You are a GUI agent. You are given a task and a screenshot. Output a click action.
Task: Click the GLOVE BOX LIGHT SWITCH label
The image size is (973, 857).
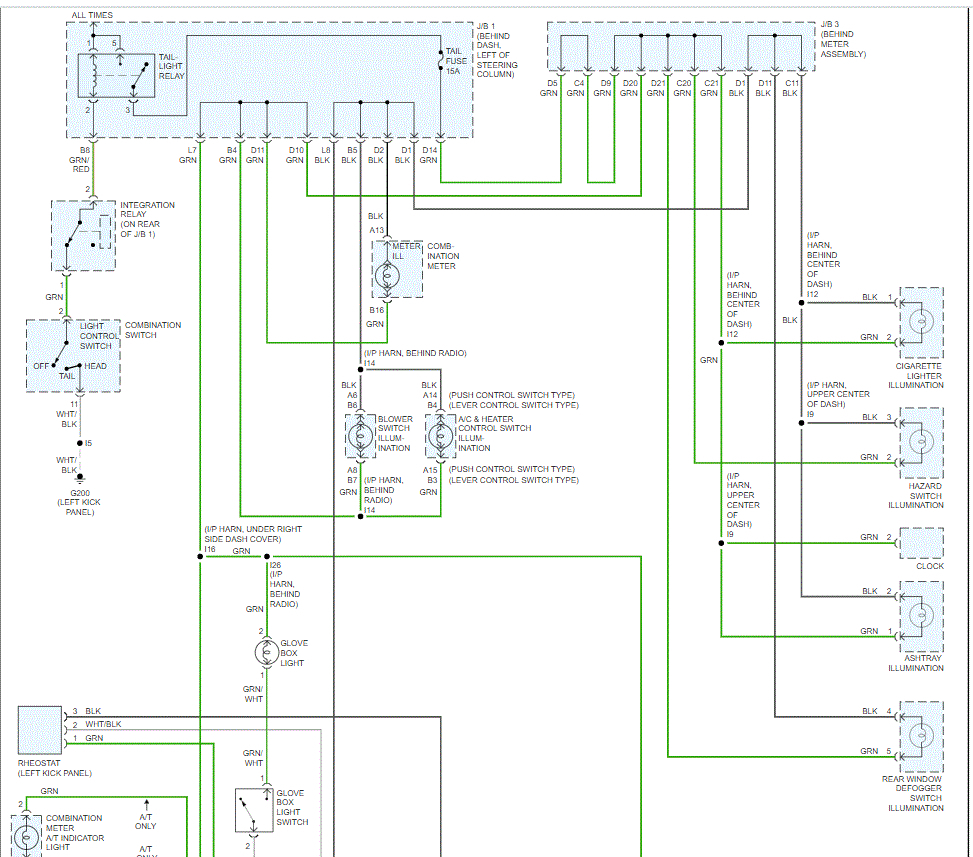[x=292, y=807]
